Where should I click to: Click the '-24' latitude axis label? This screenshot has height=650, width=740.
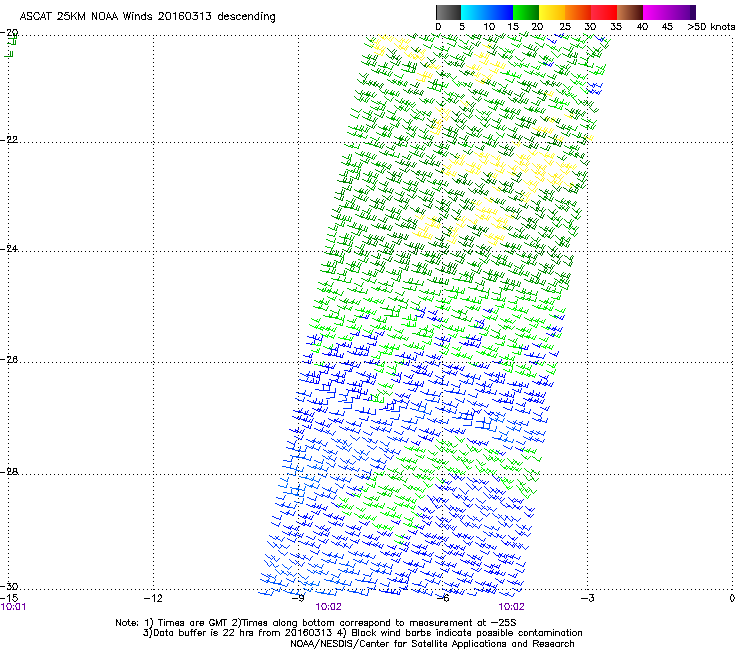tap(9, 248)
